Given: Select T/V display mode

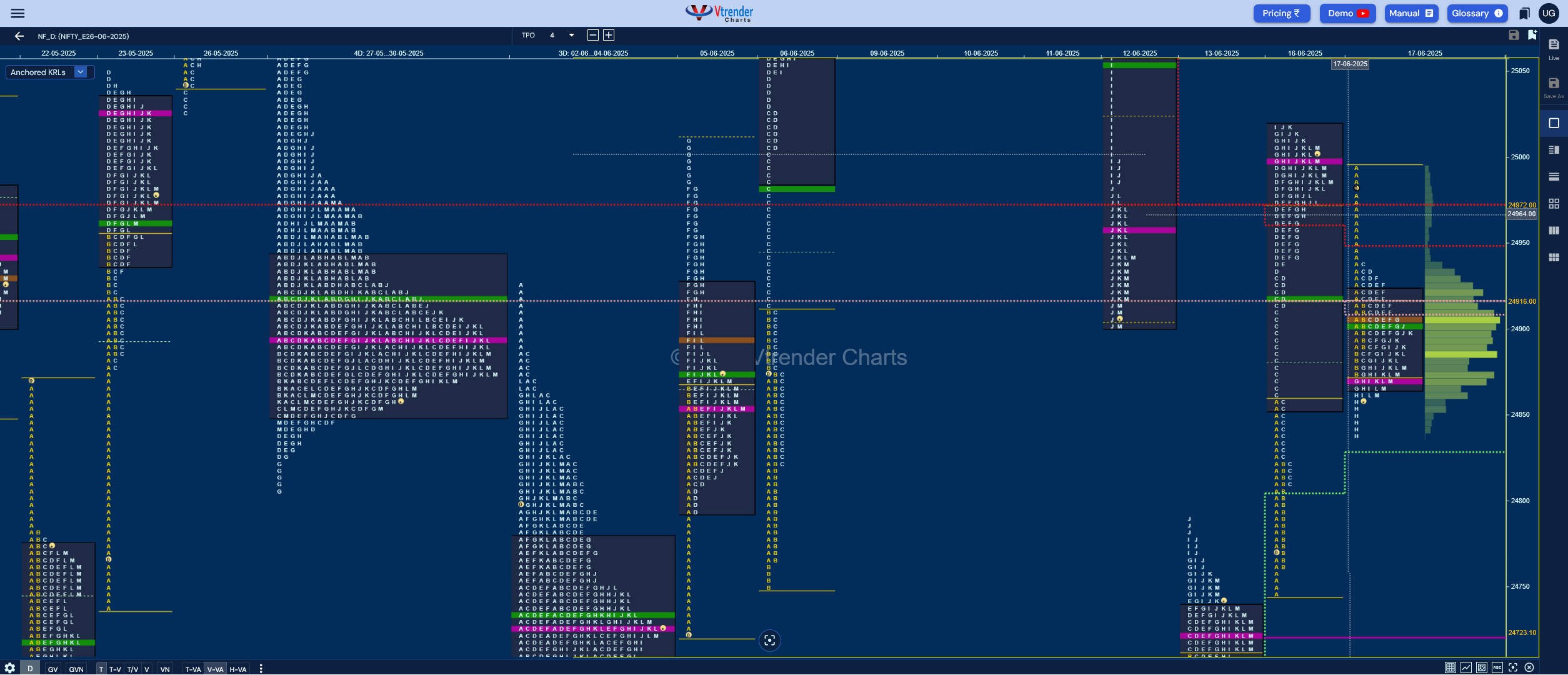Looking at the screenshot, I should click(x=133, y=669).
